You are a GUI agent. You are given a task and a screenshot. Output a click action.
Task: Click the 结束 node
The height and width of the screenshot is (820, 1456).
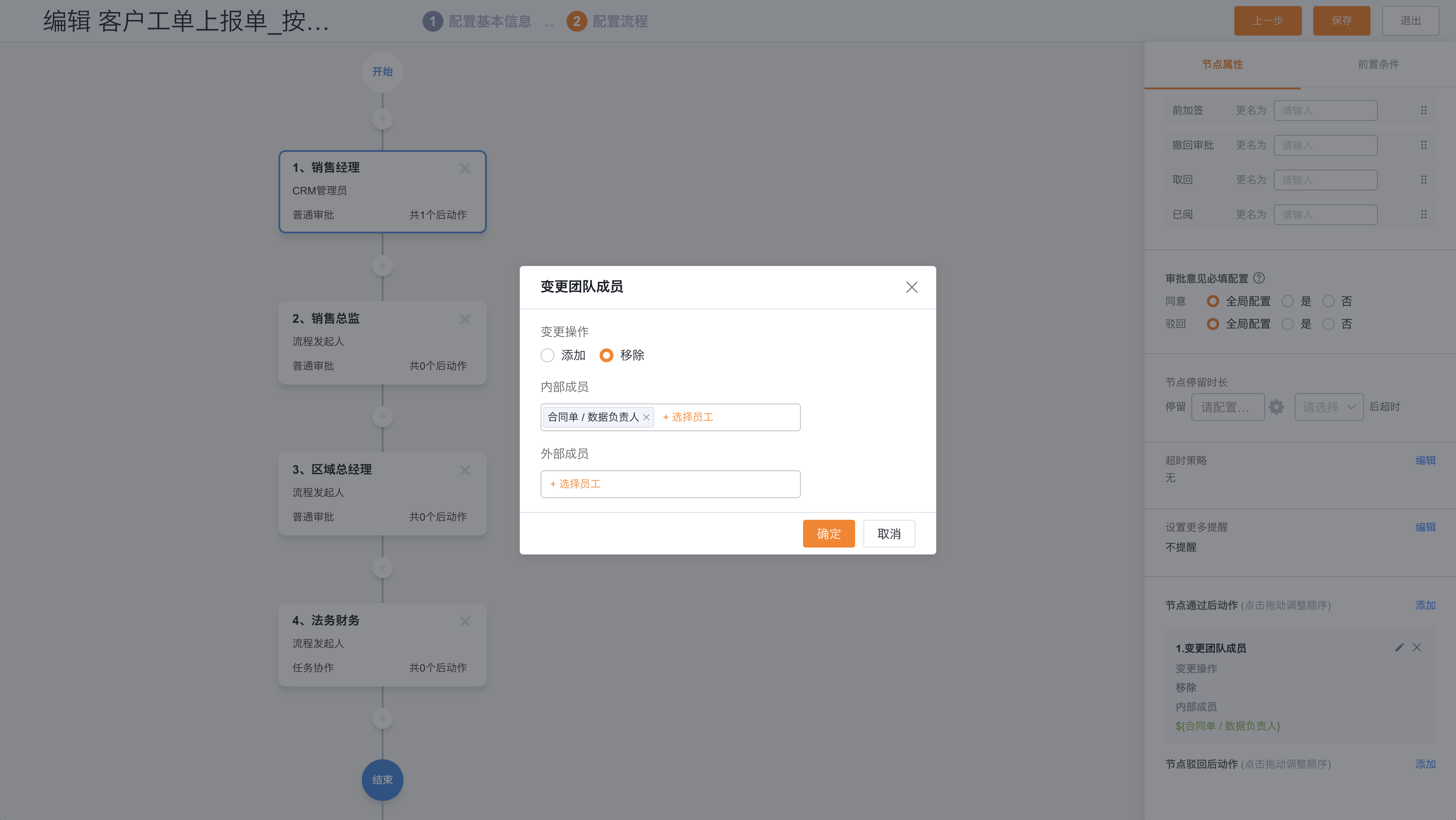click(x=383, y=780)
